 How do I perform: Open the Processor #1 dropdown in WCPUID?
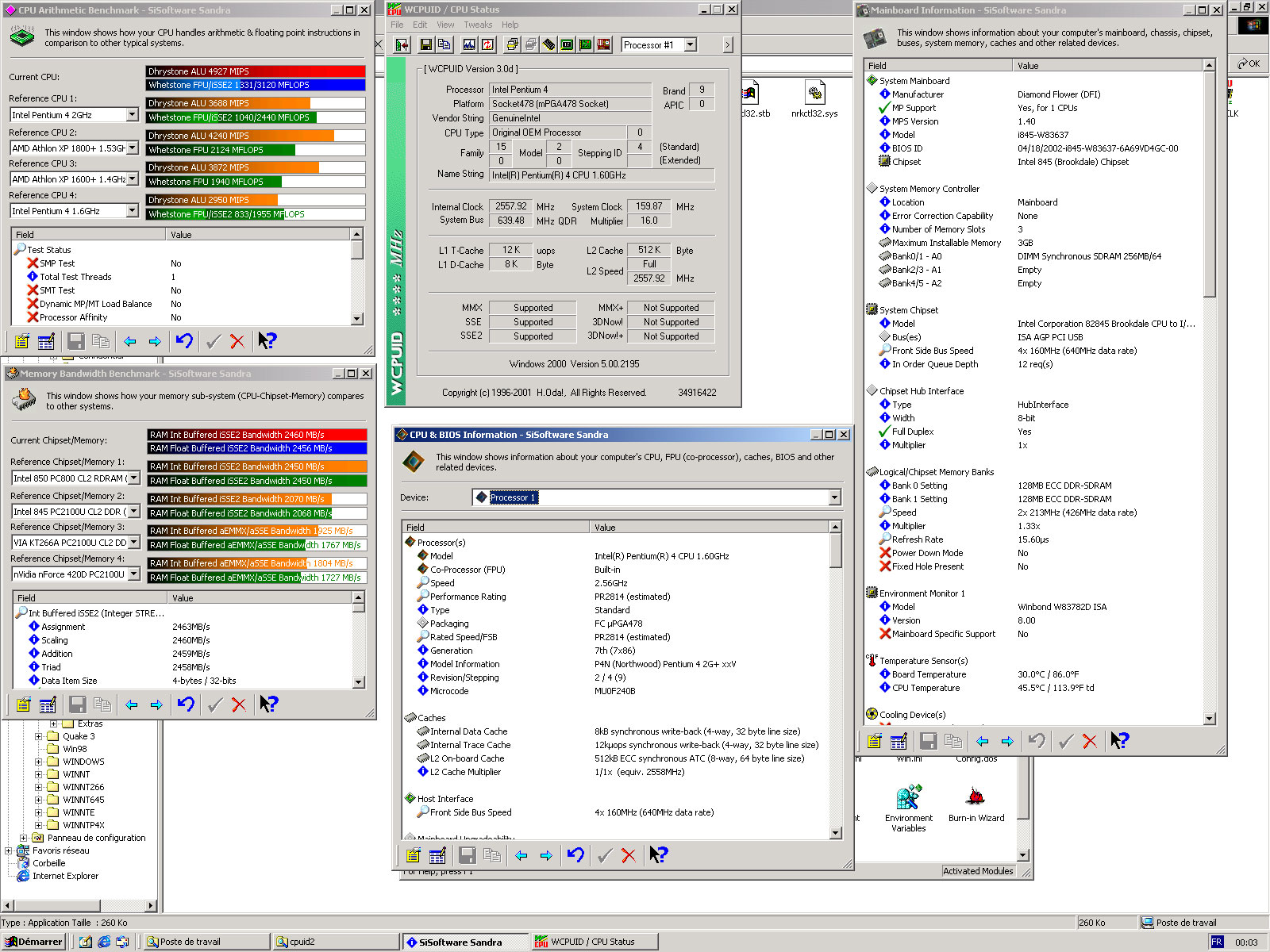[691, 45]
